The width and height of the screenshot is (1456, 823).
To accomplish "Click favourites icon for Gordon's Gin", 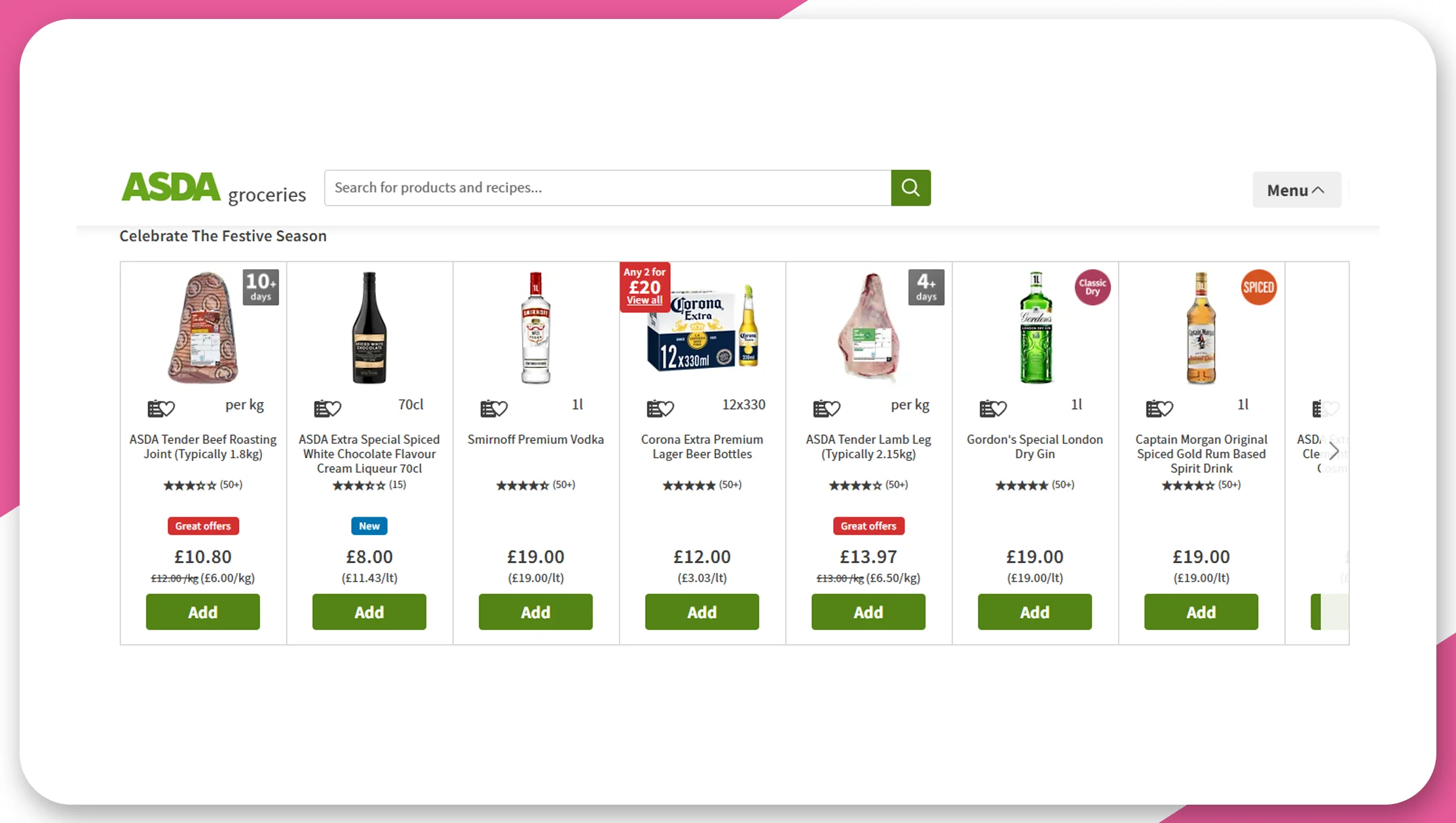I will click(x=993, y=409).
